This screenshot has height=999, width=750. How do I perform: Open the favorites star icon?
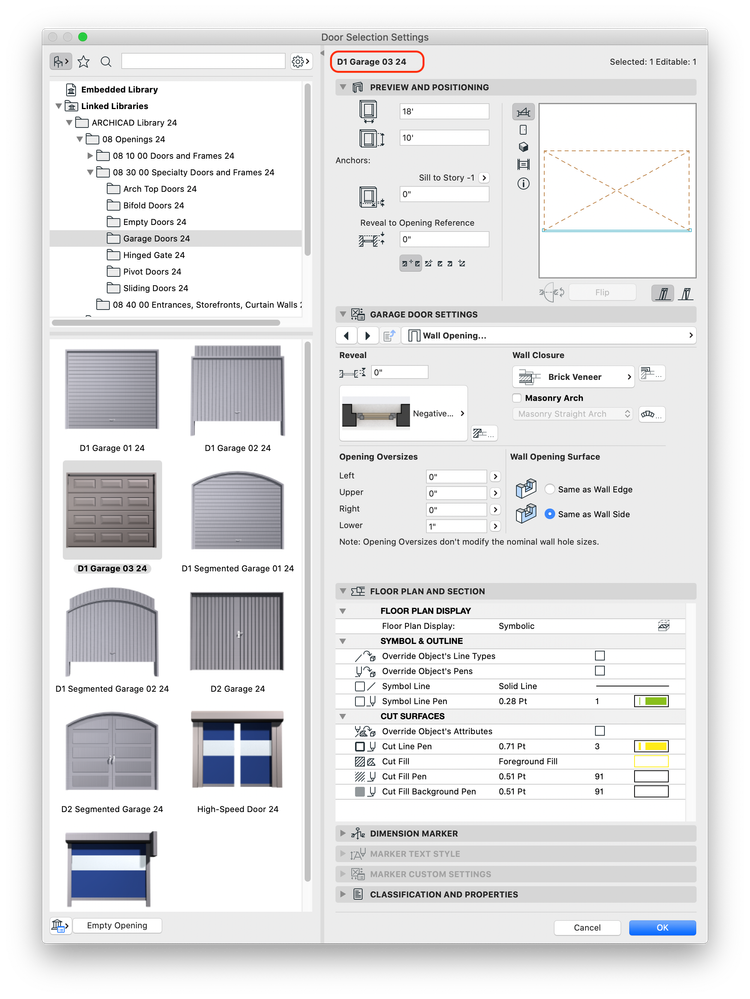click(x=83, y=61)
